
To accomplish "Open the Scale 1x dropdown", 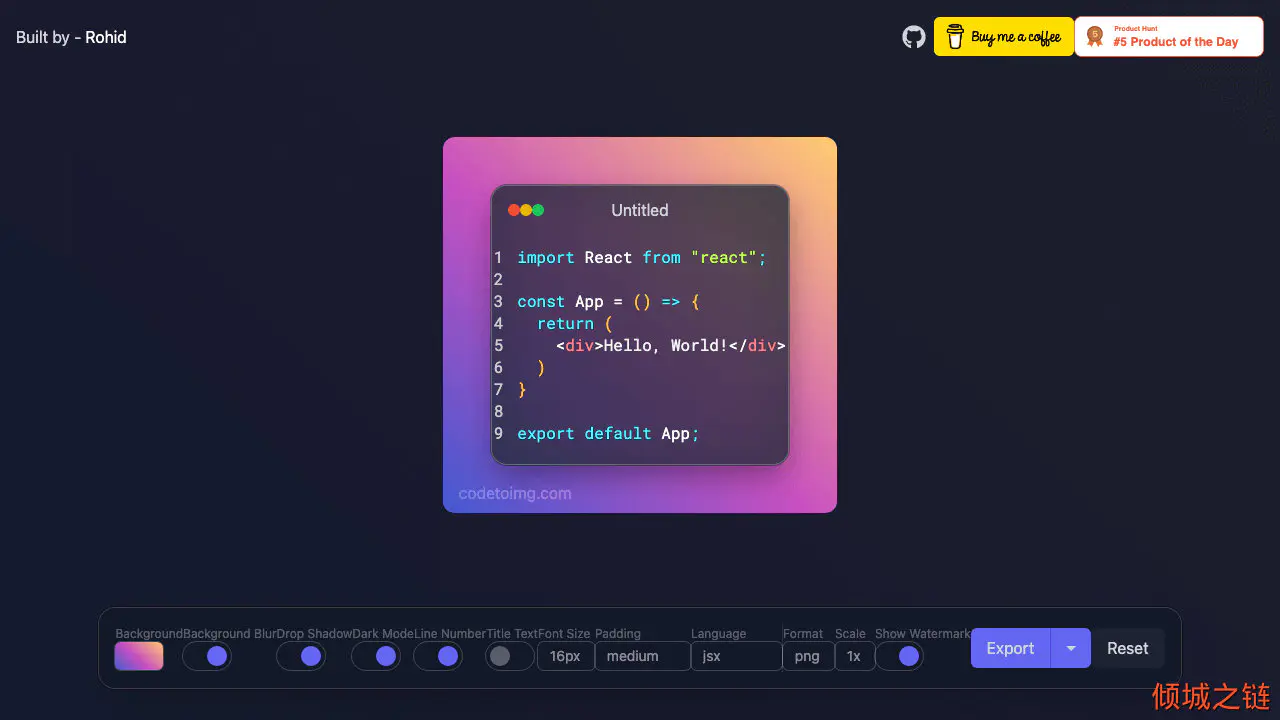I will click(x=854, y=656).
